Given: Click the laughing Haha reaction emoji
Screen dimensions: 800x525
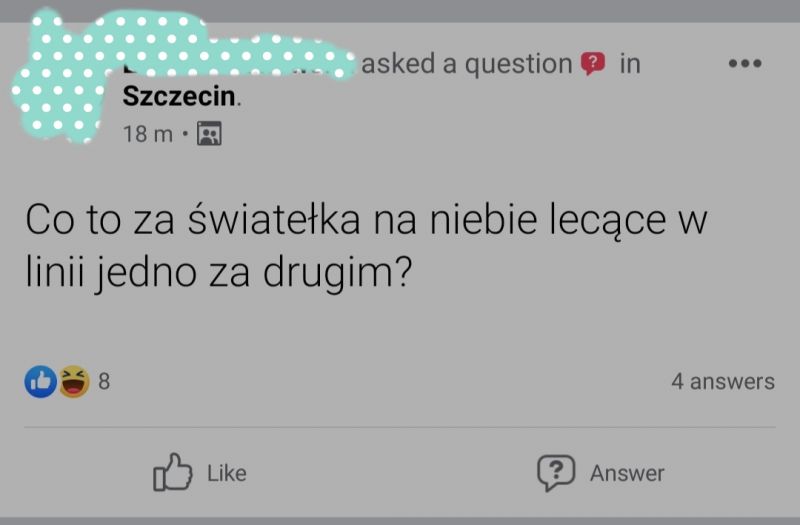Looking at the screenshot, I should click(74, 382).
